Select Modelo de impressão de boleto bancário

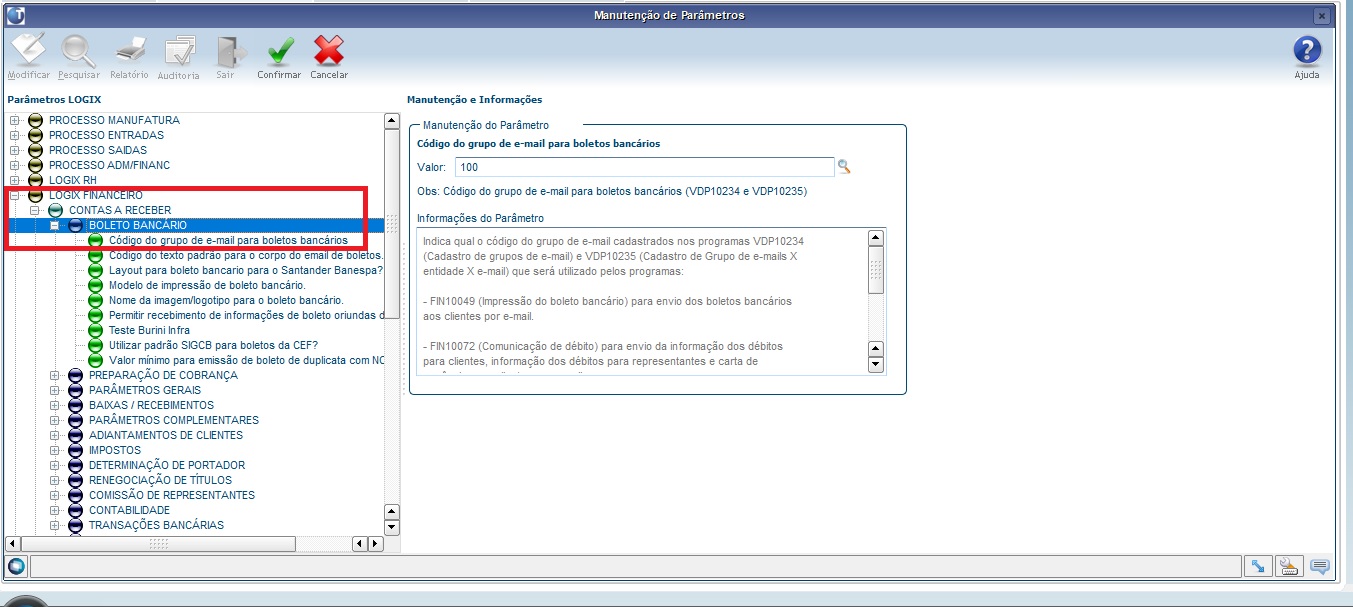(x=207, y=285)
